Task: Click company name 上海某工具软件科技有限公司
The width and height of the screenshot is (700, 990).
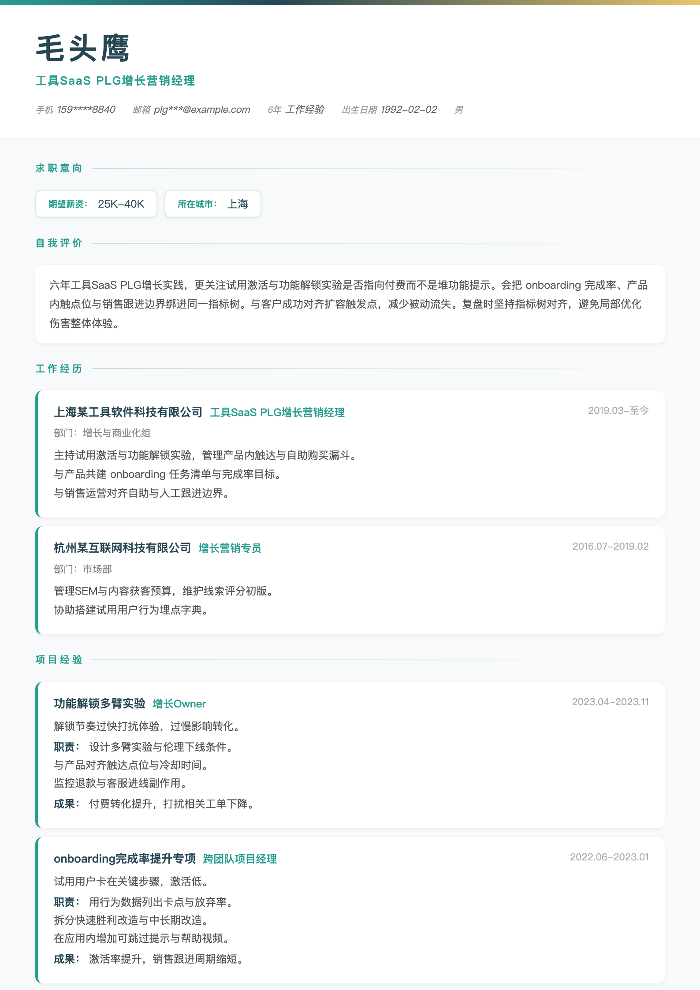Action: pos(128,412)
